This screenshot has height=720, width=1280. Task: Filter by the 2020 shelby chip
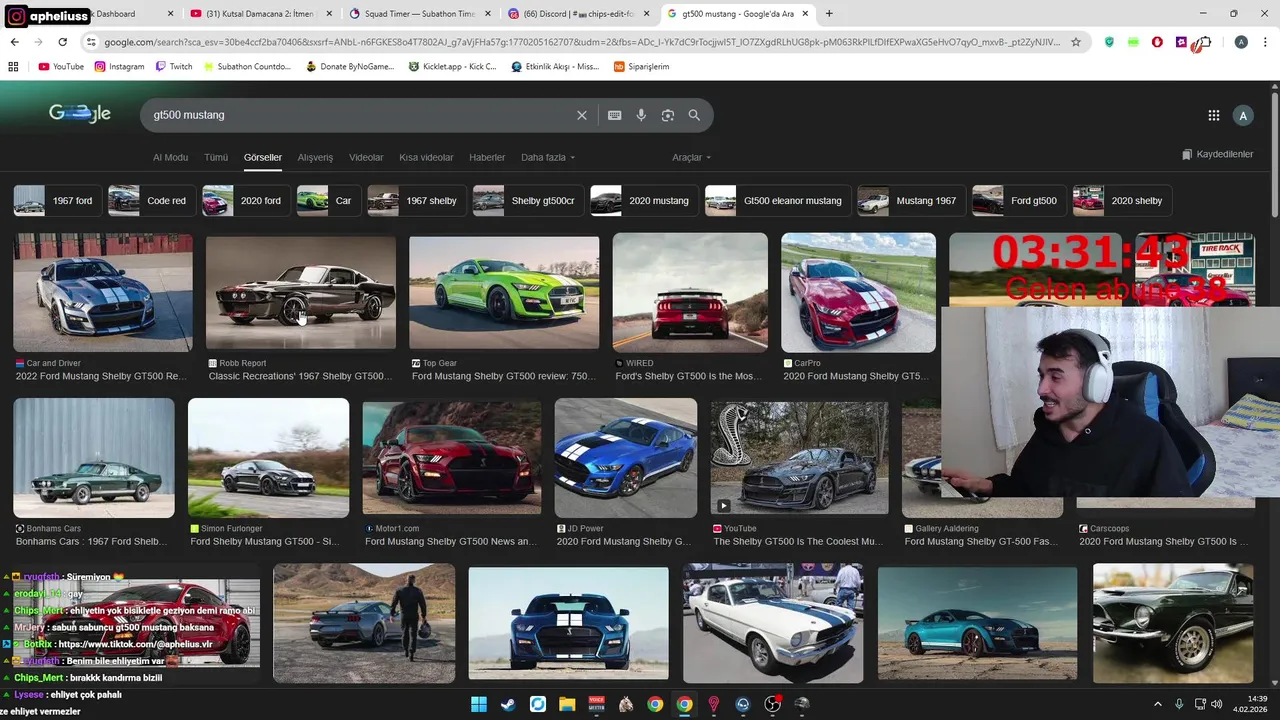tap(1121, 200)
